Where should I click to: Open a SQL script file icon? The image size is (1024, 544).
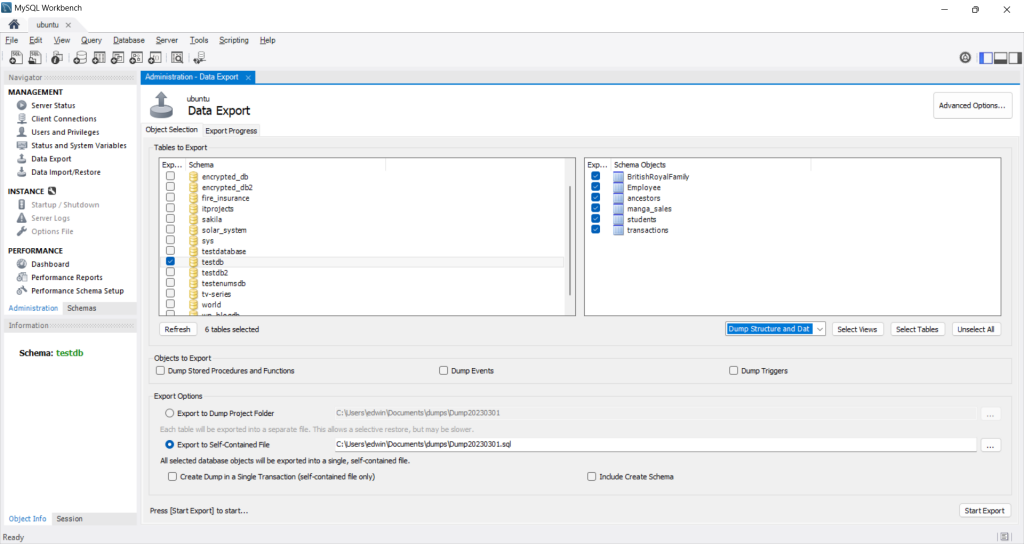point(35,58)
